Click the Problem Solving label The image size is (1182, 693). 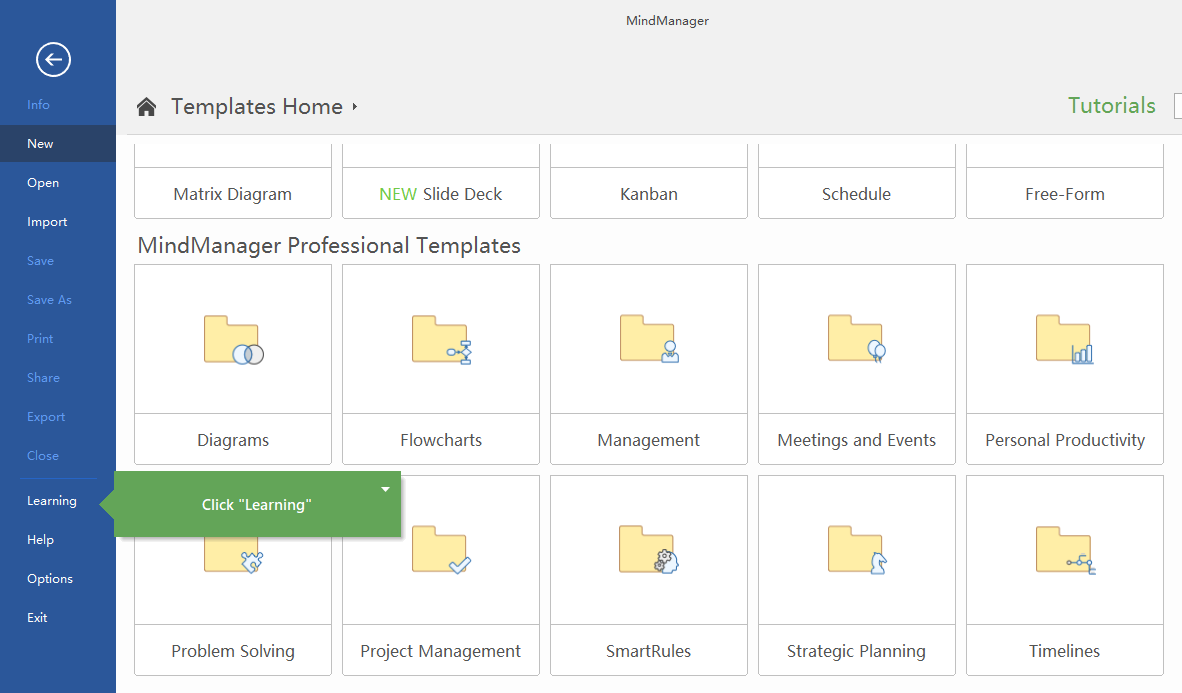point(233,652)
